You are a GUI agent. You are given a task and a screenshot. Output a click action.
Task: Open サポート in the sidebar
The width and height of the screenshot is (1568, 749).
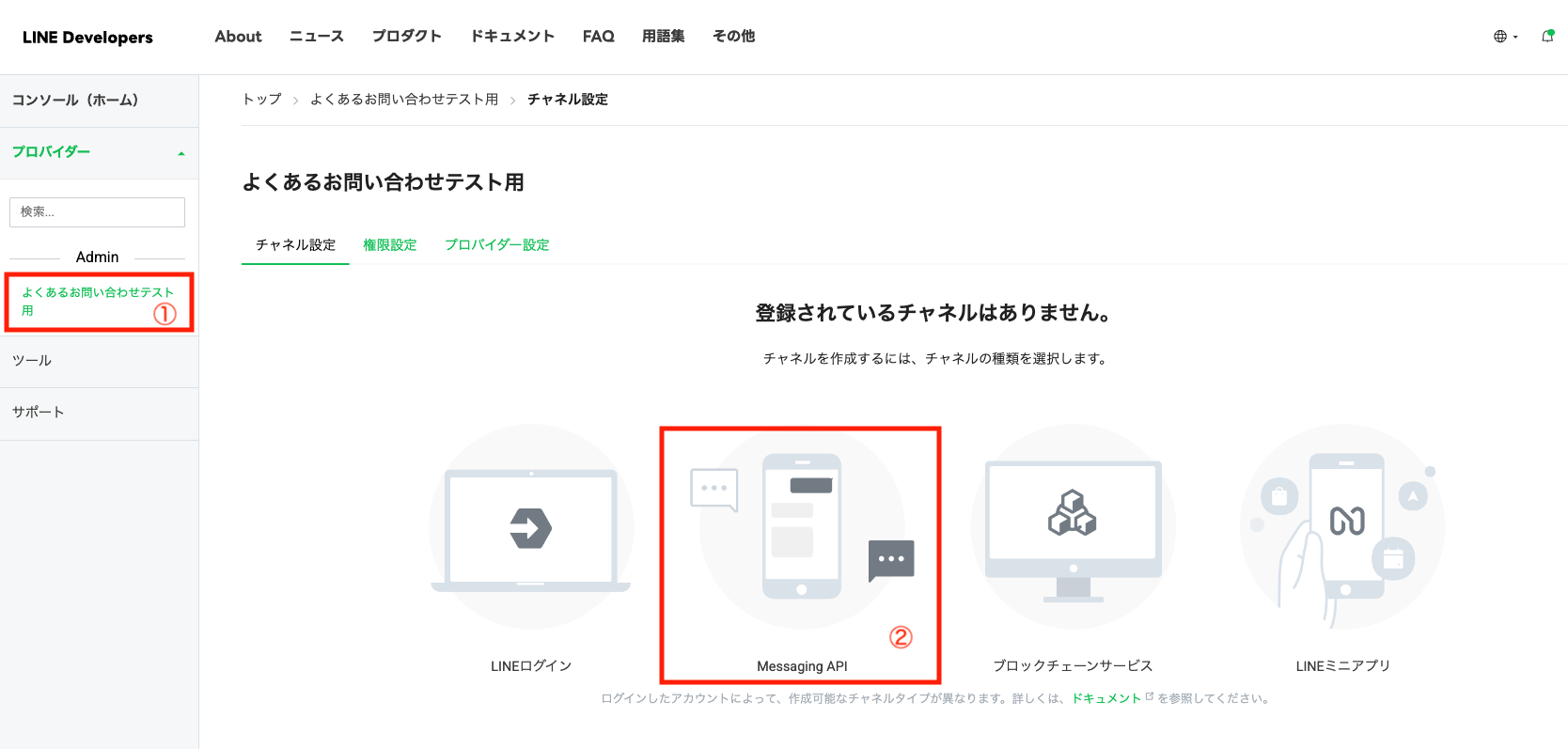point(99,413)
